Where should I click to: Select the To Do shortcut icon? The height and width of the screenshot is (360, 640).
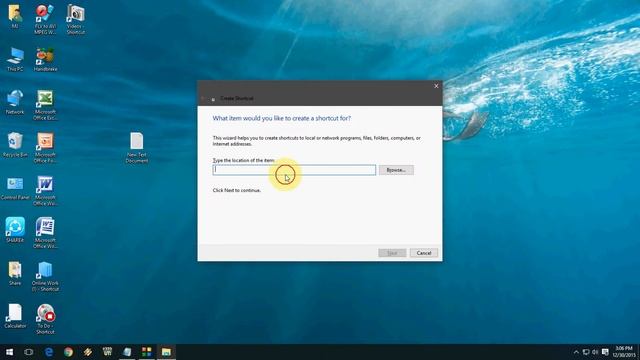45,319
